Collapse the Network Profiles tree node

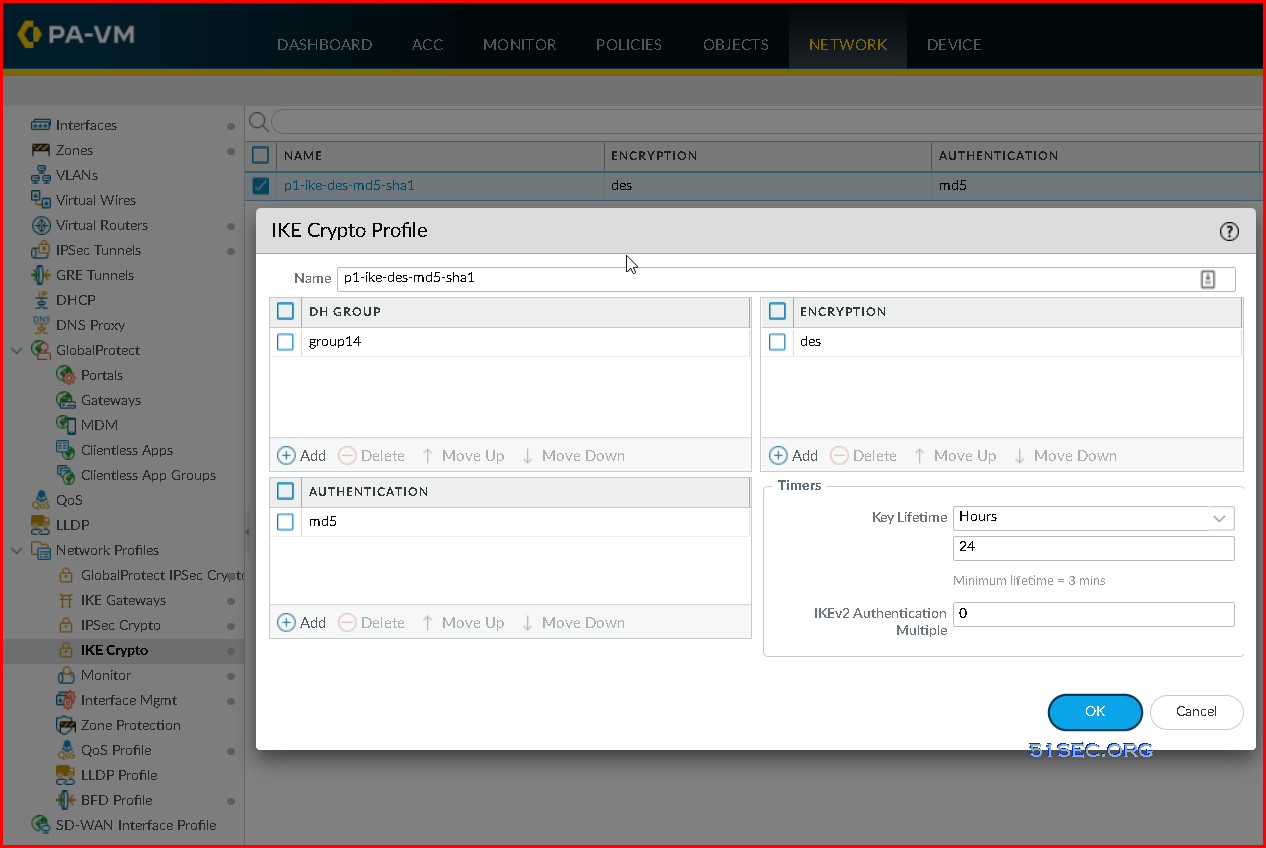16,550
